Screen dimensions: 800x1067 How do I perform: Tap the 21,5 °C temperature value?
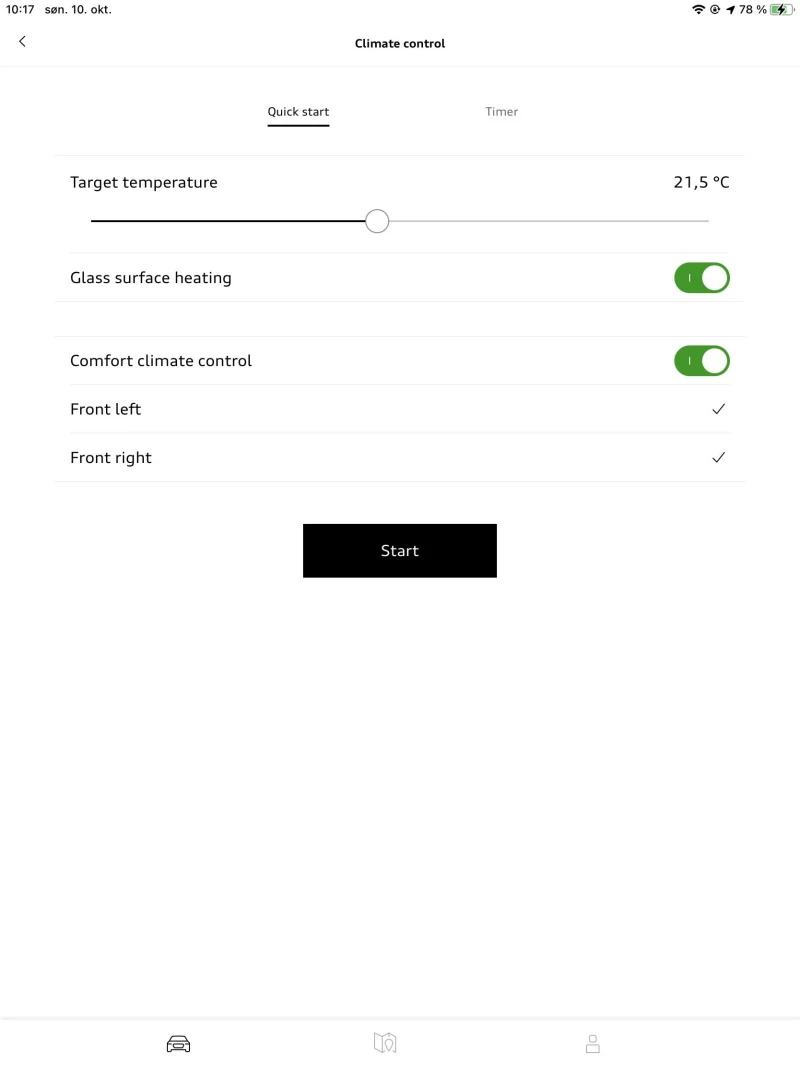coord(701,182)
